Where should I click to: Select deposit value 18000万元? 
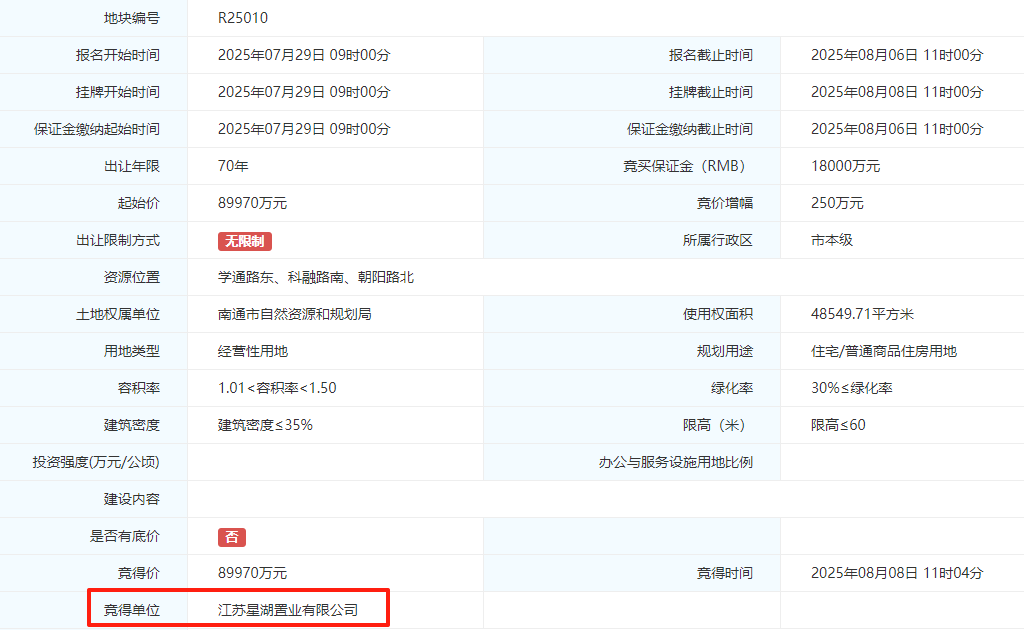(845, 166)
